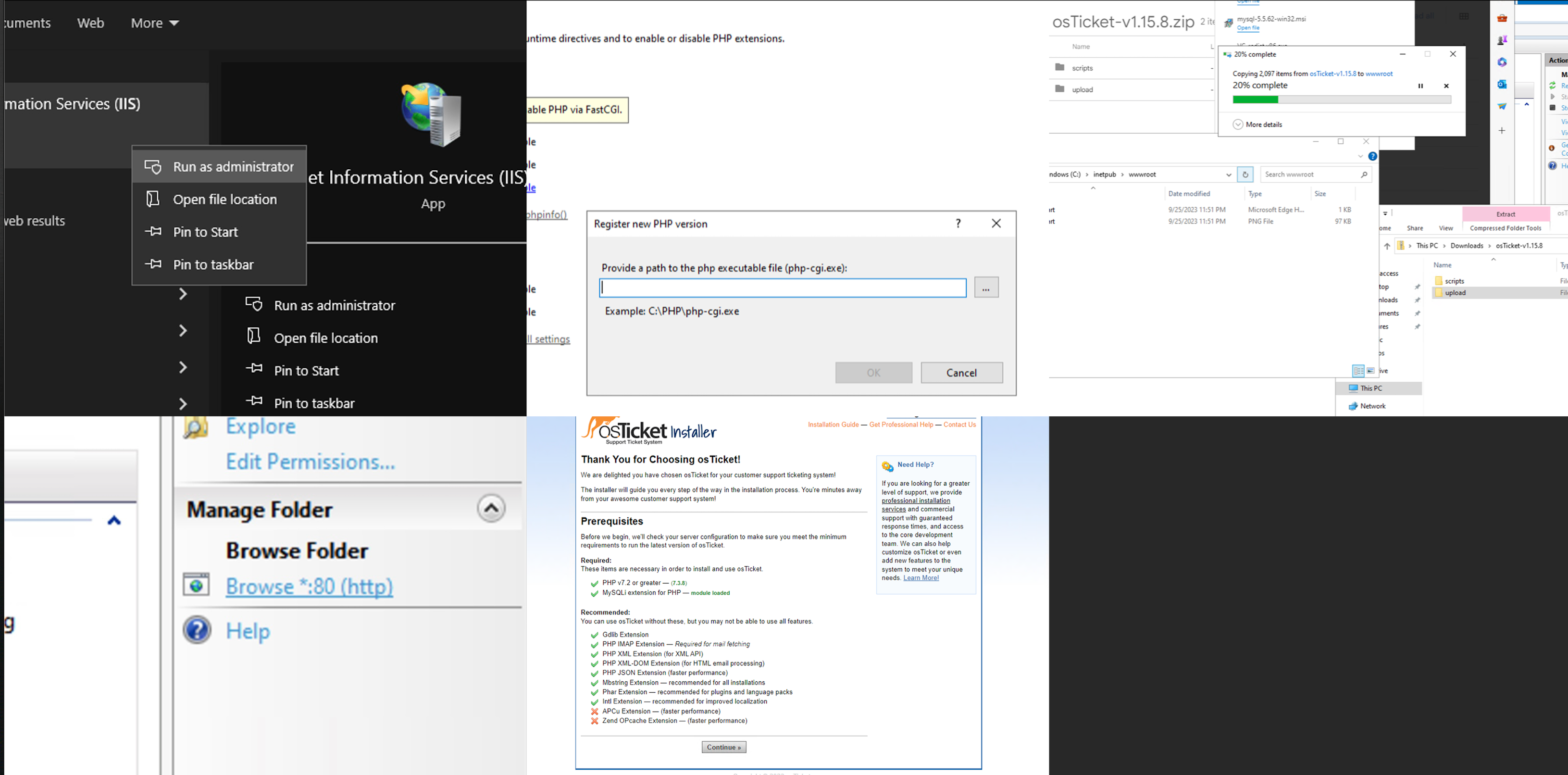Unpin Downloads from Quick access
The width and height of the screenshot is (1568, 775).
(1418, 300)
